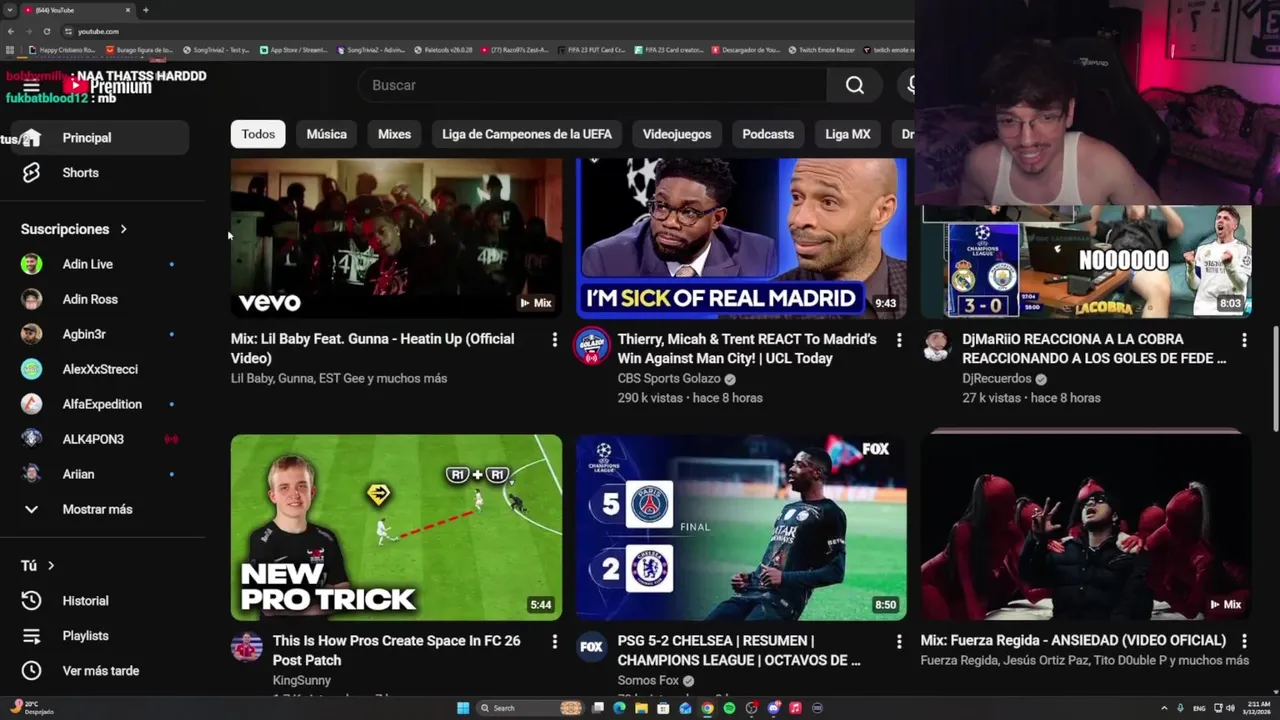Open DjRecuerdos channel avatar
Image resolution: width=1280 pixels, height=720 pixels.
936,346
